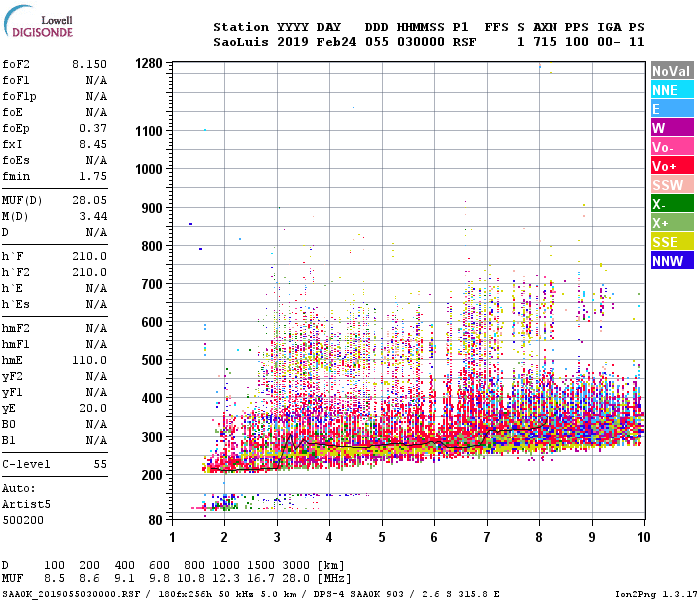The image size is (700, 600).
Task: Click the 8.5 MUF table value
Action: coord(54,579)
